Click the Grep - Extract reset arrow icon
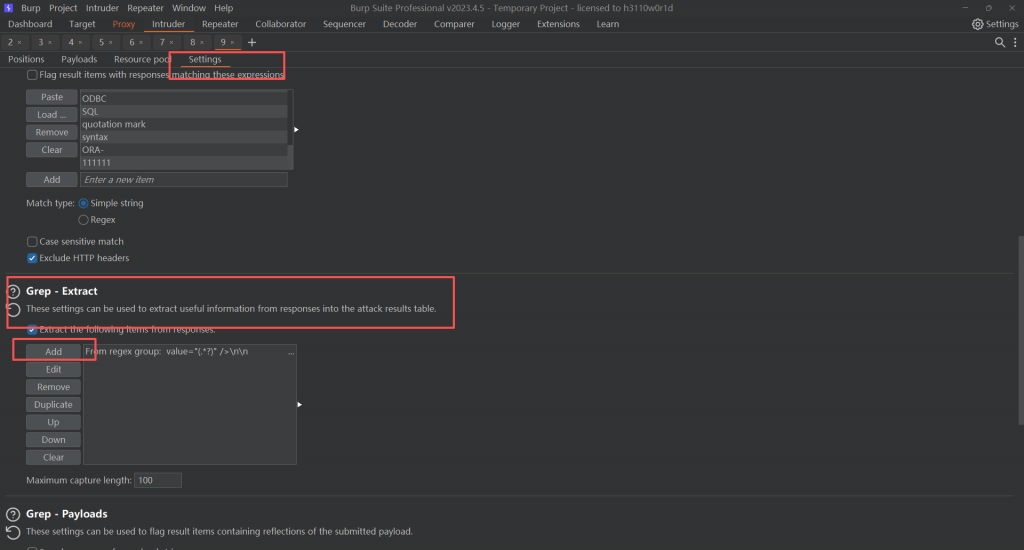The image size is (1024, 550). (13, 310)
